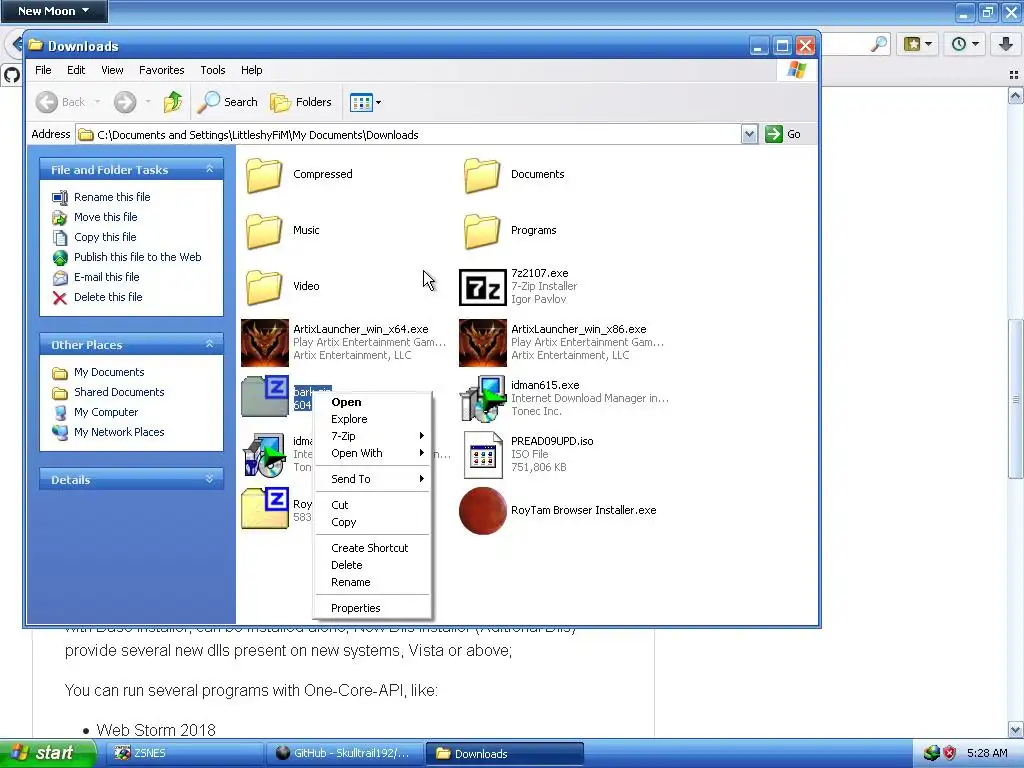The height and width of the screenshot is (768, 1024).
Task: Open the New Moon browser menu button
Action: coord(54,10)
